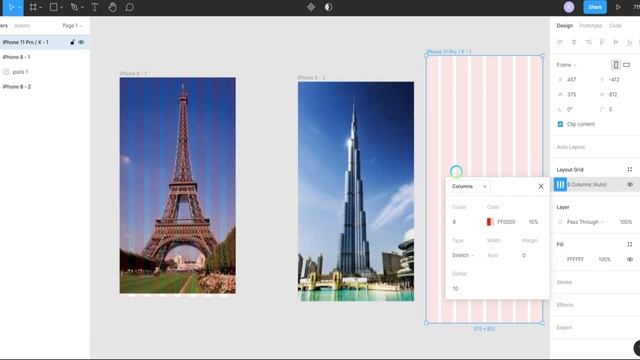
Task: Click the blend mode drop icon in the Layer section
Action: 560,222
